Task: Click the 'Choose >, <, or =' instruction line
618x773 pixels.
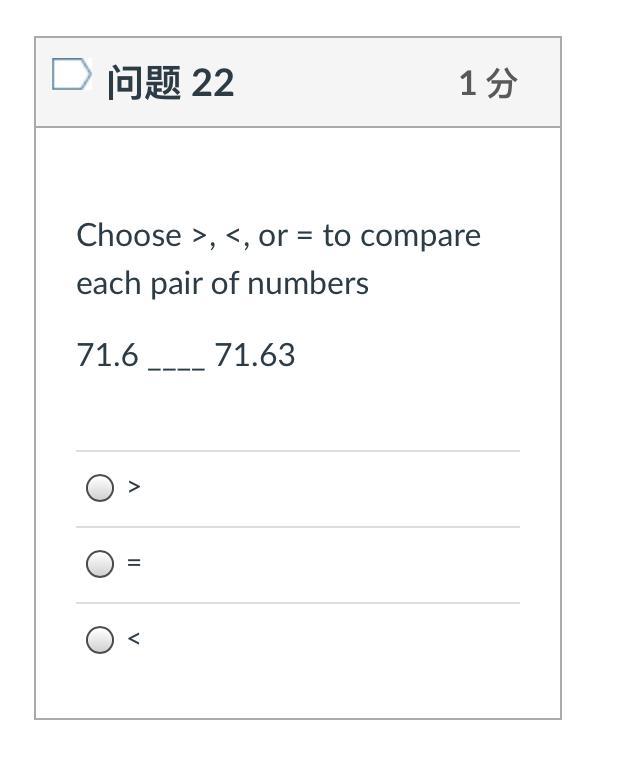Action: pos(278,236)
